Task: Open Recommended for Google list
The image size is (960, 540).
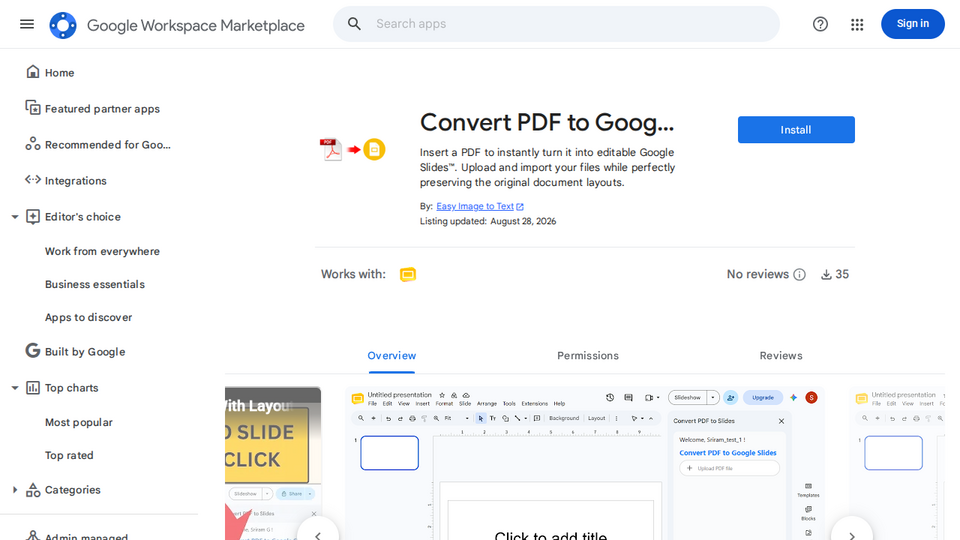Action: pyautogui.click(x=108, y=145)
